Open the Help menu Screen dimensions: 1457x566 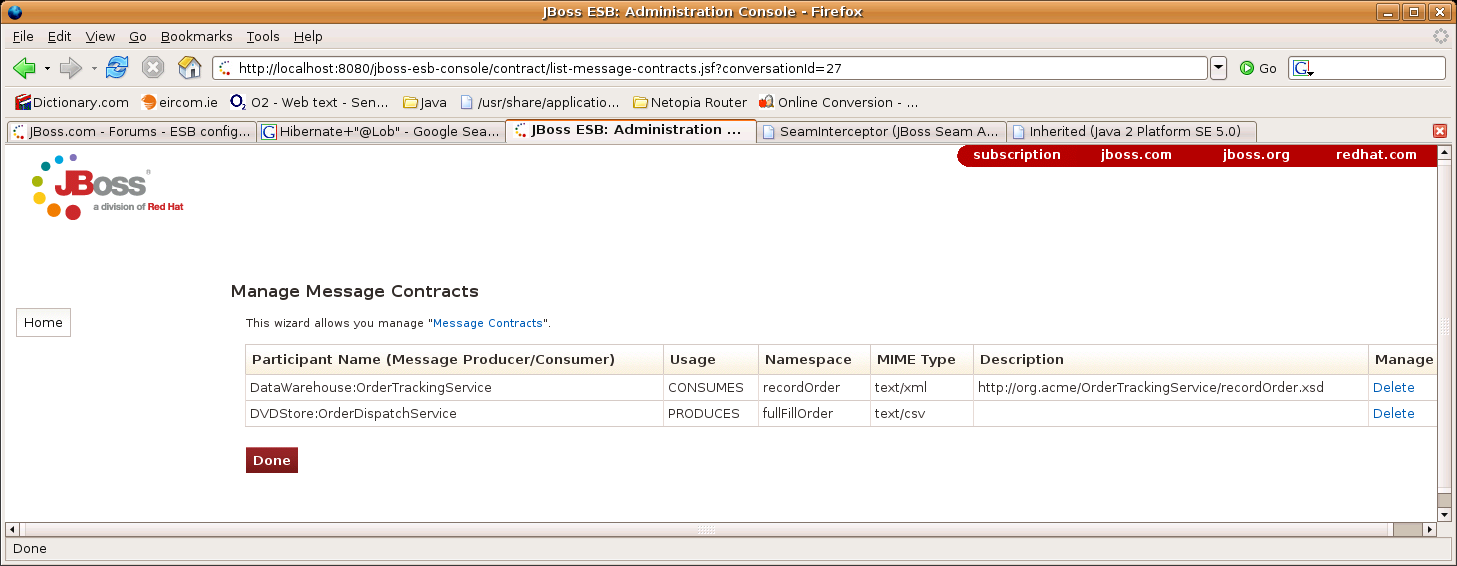tap(308, 36)
